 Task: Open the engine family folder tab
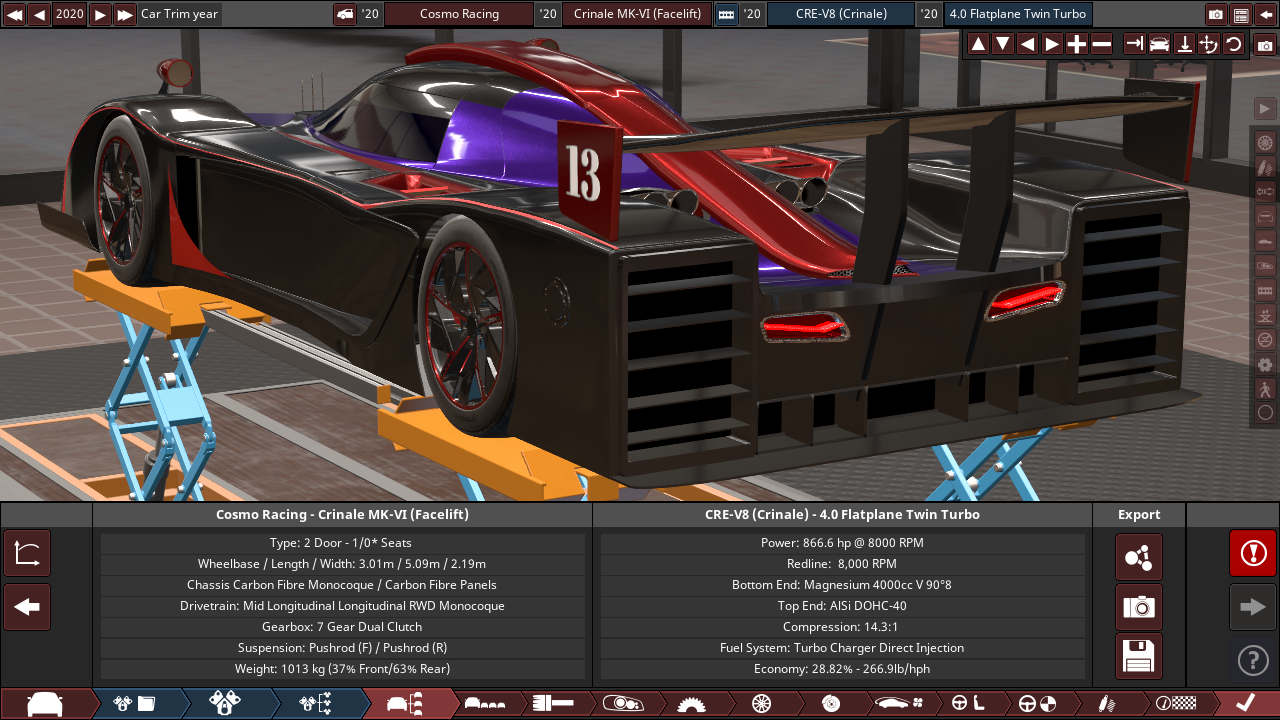(x=135, y=703)
